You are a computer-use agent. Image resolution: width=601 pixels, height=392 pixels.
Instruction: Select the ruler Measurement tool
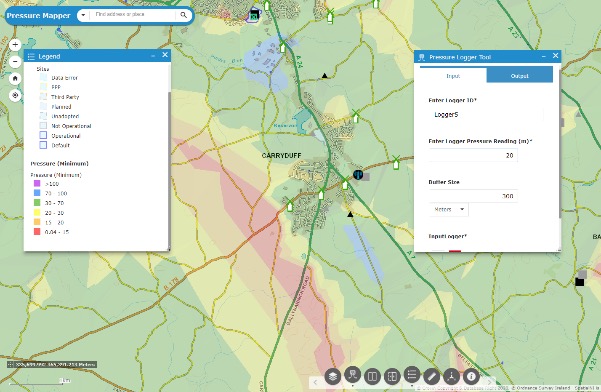point(432,376)
